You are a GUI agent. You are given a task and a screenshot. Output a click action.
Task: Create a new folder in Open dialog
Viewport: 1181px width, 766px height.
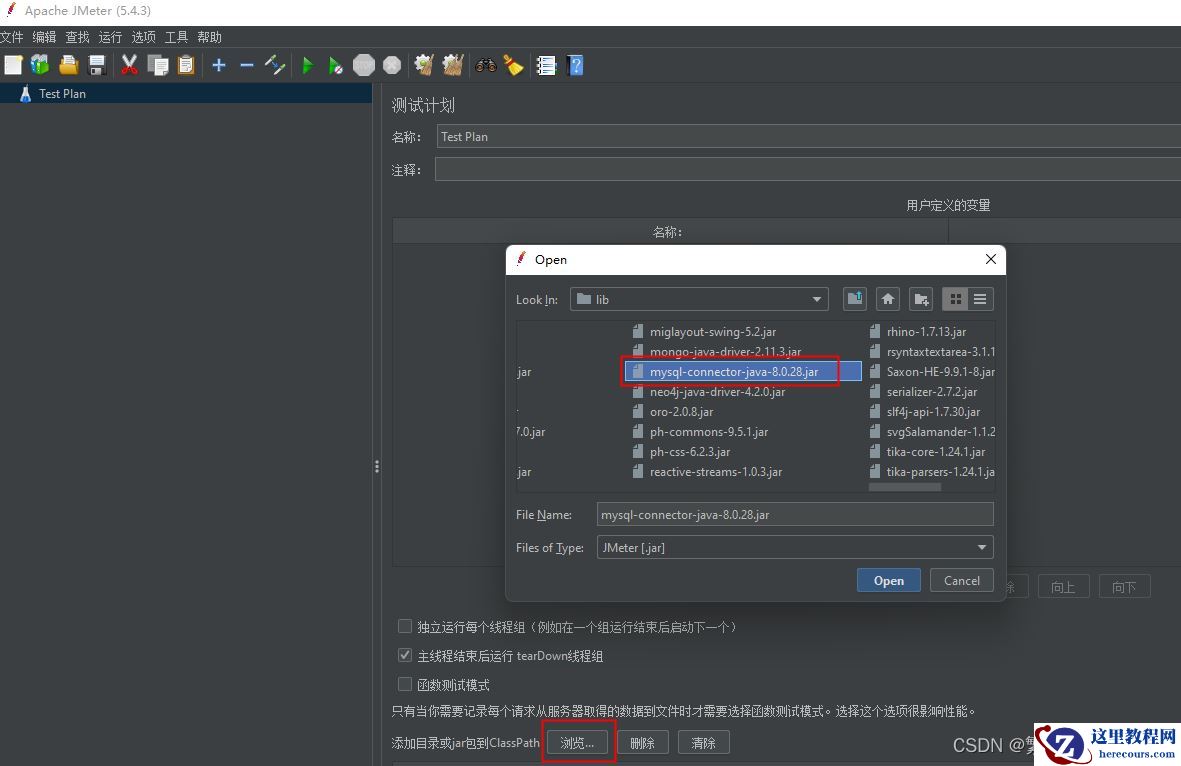tap(921, 299)
